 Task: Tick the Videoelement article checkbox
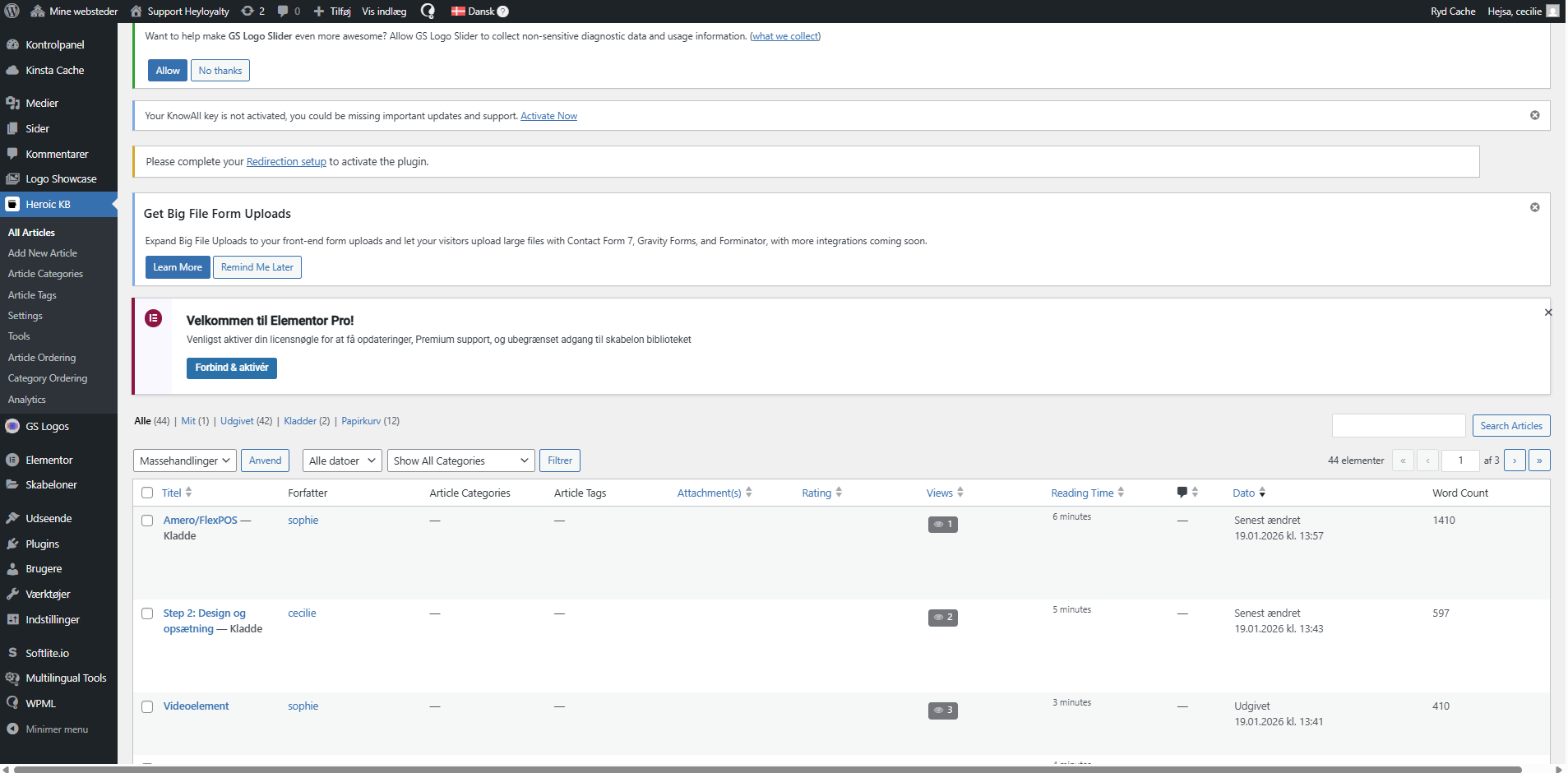[x=147, y=706]
